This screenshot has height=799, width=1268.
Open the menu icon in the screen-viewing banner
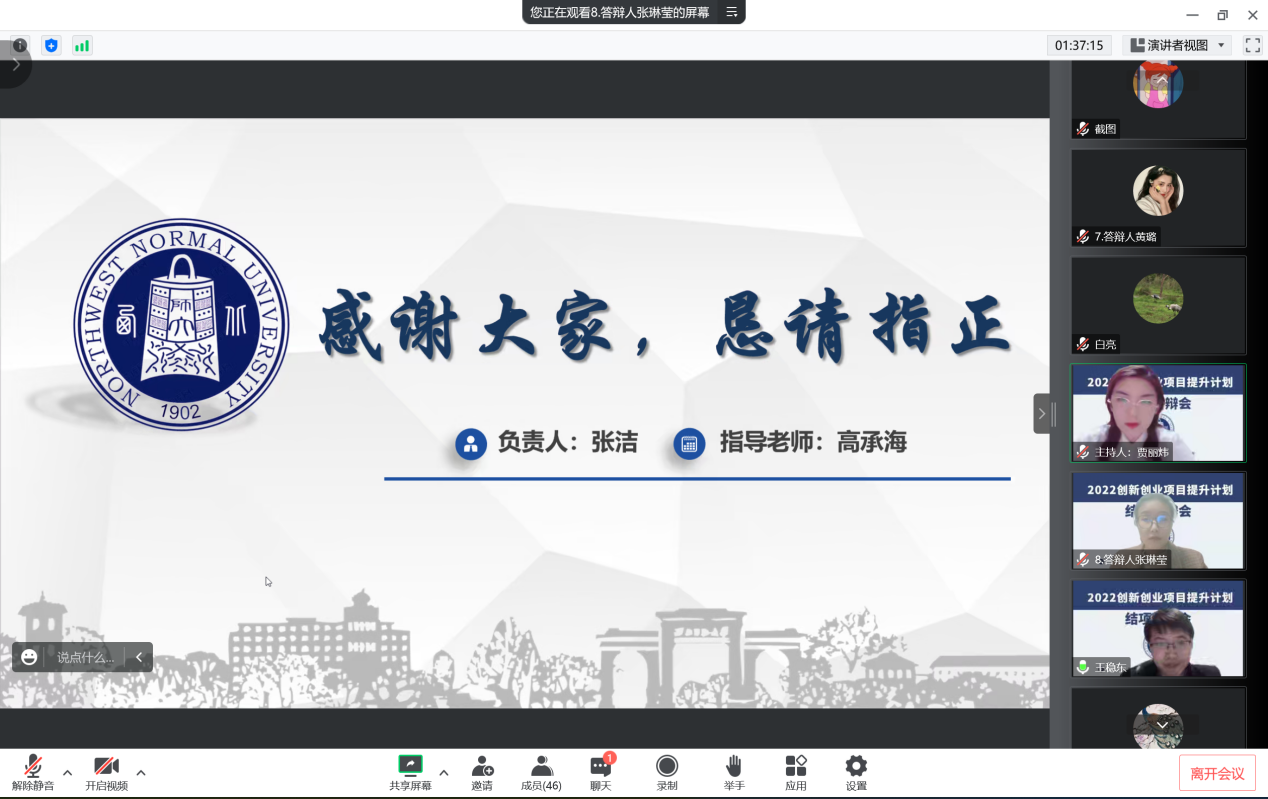pyautogui.click(x=732, y=12)
